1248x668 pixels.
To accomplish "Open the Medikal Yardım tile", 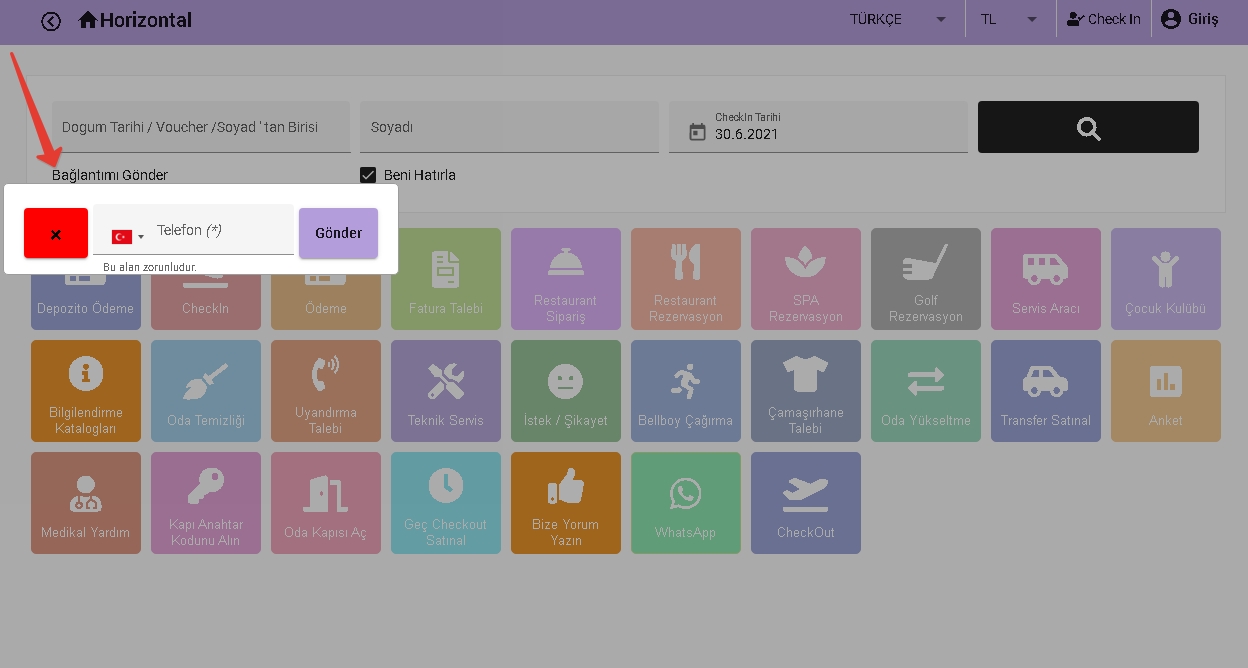I will click(x=85, y=502).
